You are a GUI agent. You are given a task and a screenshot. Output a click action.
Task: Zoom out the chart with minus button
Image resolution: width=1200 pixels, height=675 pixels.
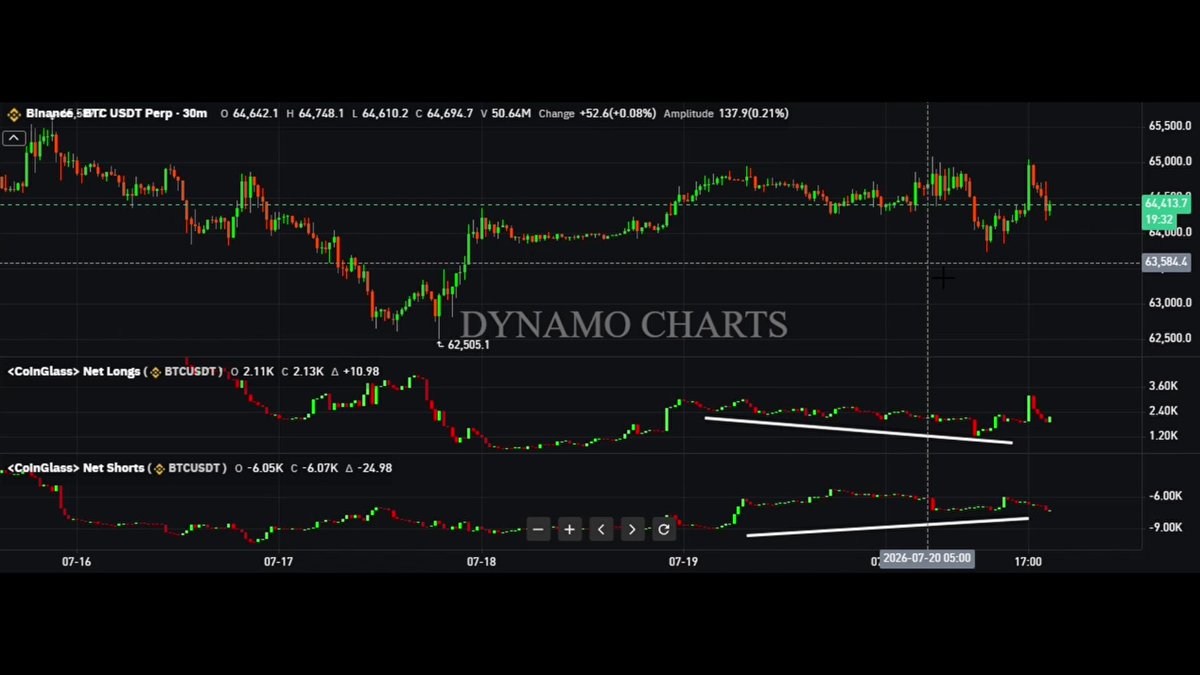[x=538, y=529]
